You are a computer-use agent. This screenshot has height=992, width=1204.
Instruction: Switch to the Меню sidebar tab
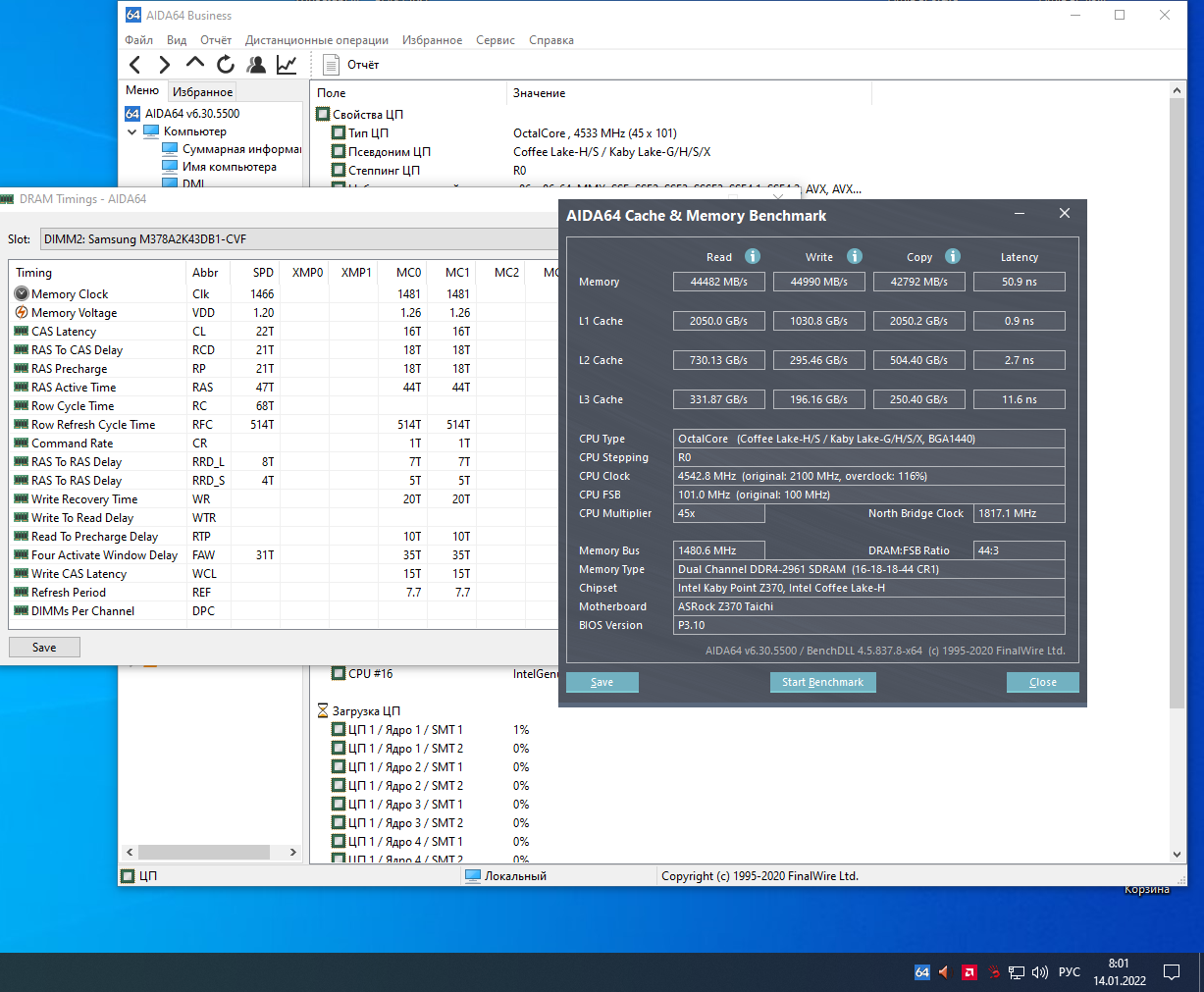tap(142, 90)
